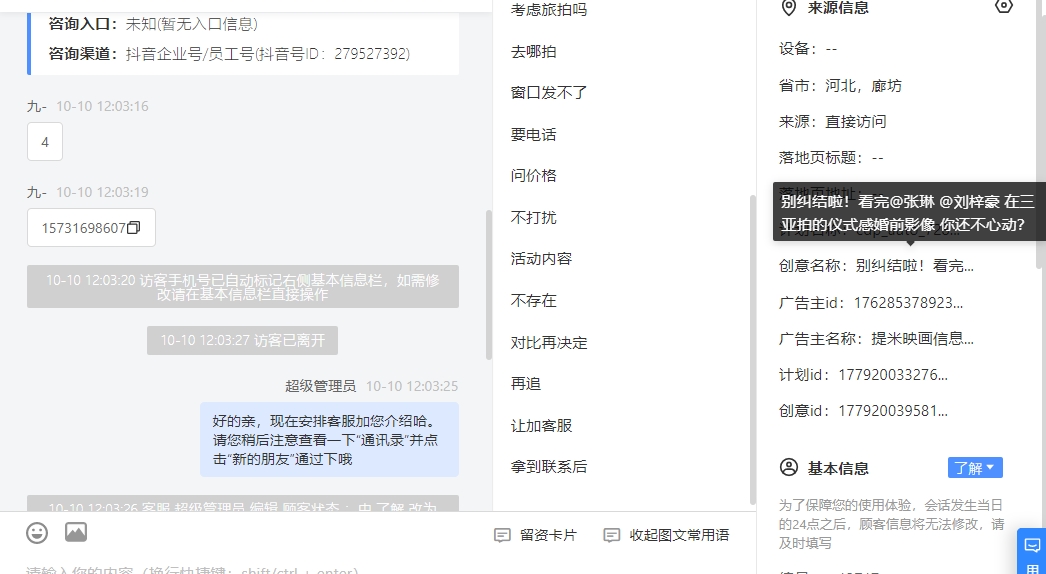This screenshot has width=1046, height=574.
Task: Click the 设备 row
Action: click(x=808, y=49)
